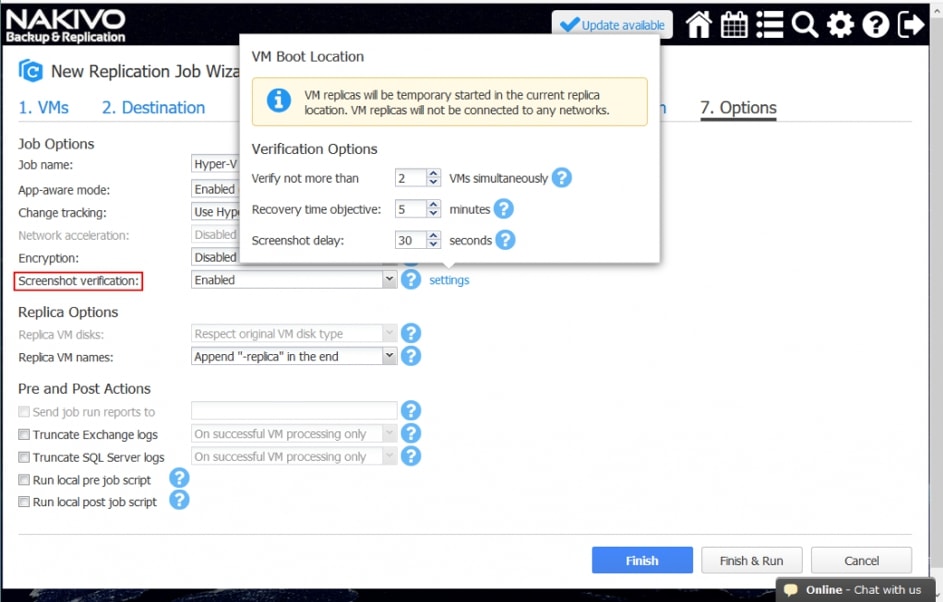Click the search magnifier icon
943x602 pixels.
pos(805,25)
